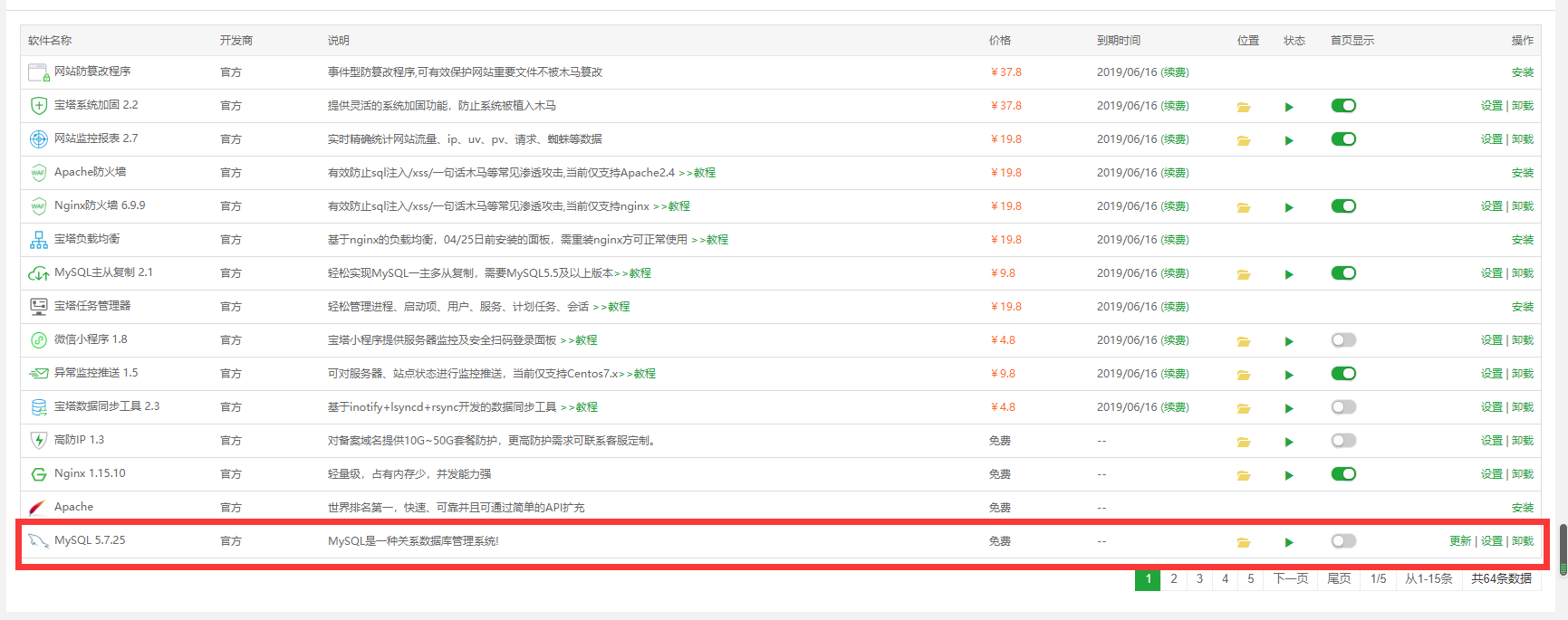The image size is (1568, 620).
Task: Open folder location for 异常监控推送 1.5
Action: [1244, 375]
